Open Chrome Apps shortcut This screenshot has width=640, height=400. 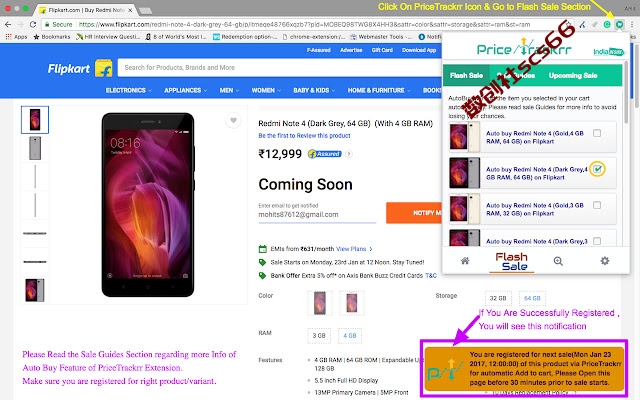(x=16, y=37)
